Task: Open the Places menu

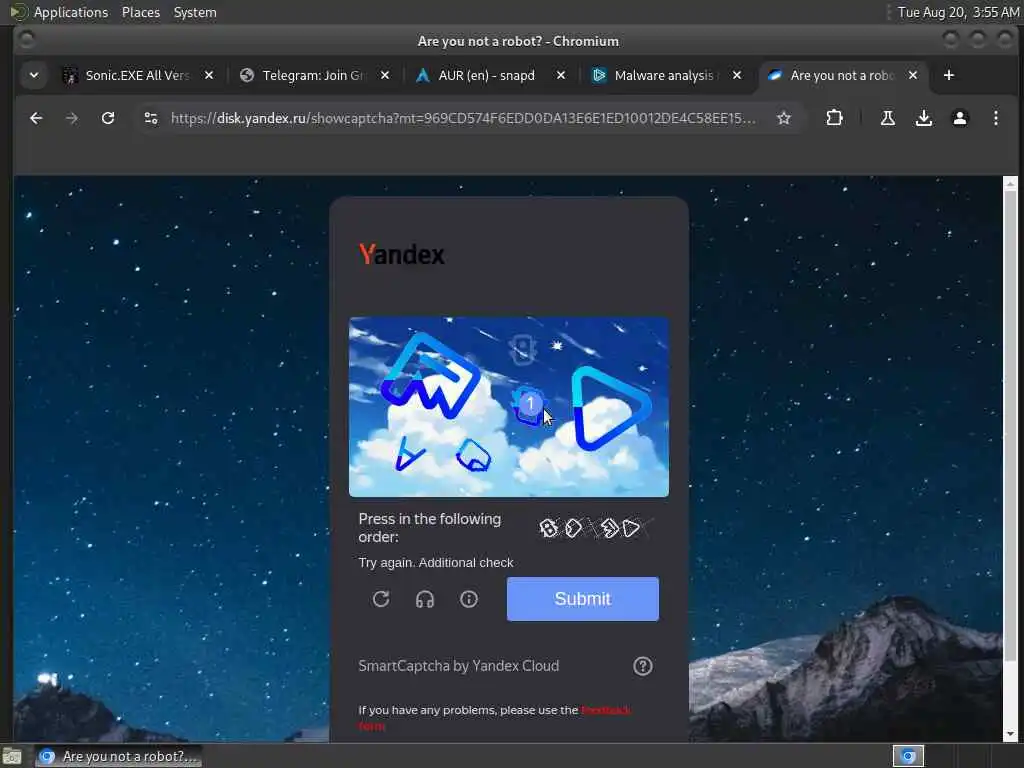Action: tap(140, 12)
